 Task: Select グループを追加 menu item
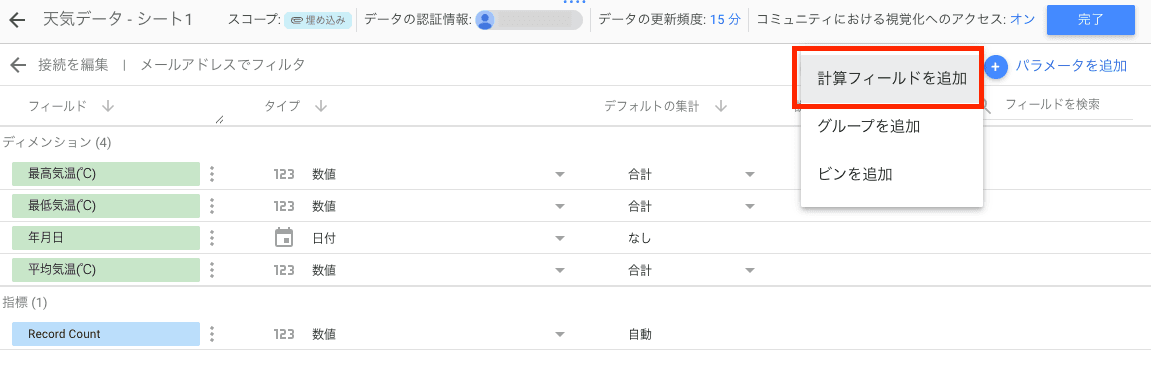click(891, 126)
